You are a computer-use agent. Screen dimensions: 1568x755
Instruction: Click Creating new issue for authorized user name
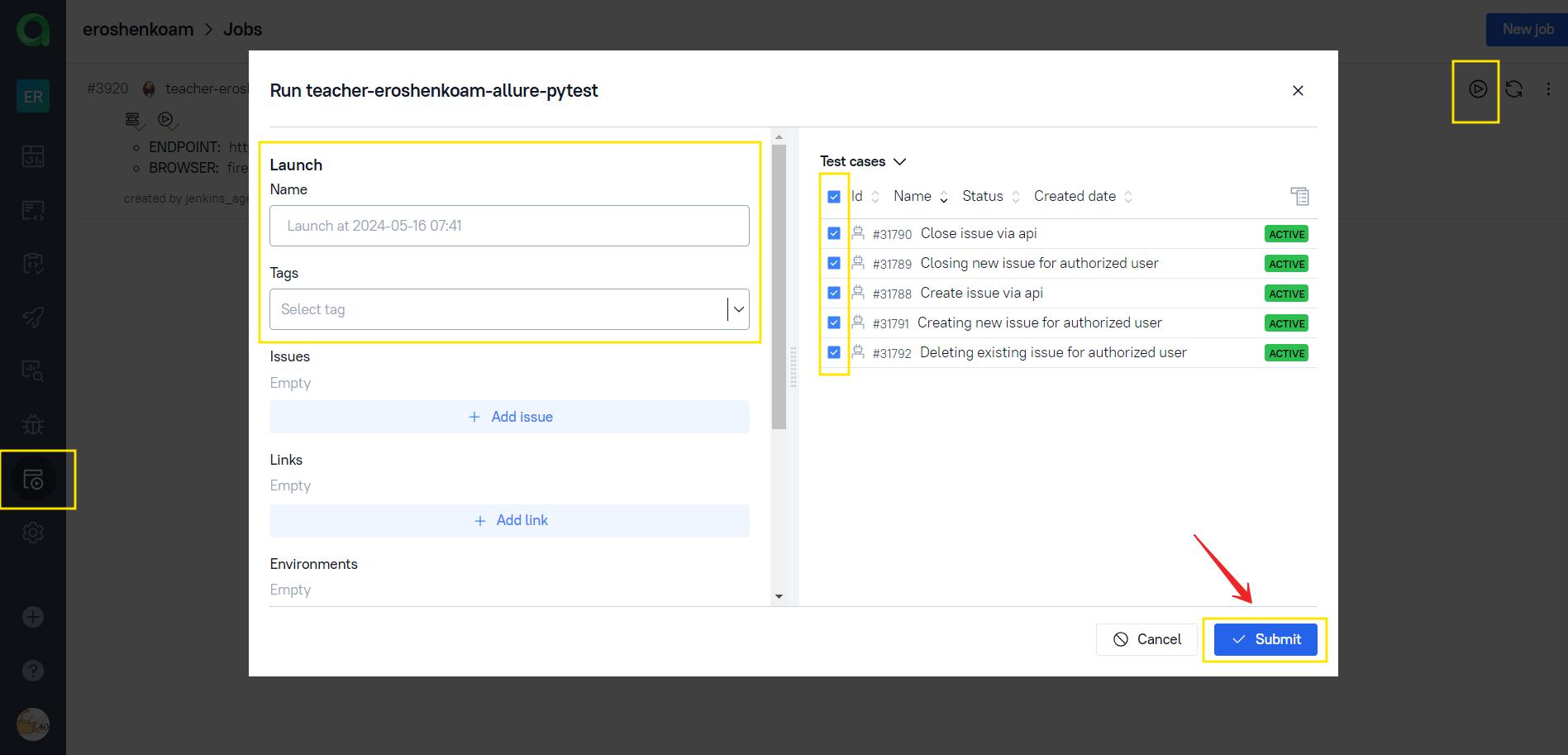pos(1039,323)
